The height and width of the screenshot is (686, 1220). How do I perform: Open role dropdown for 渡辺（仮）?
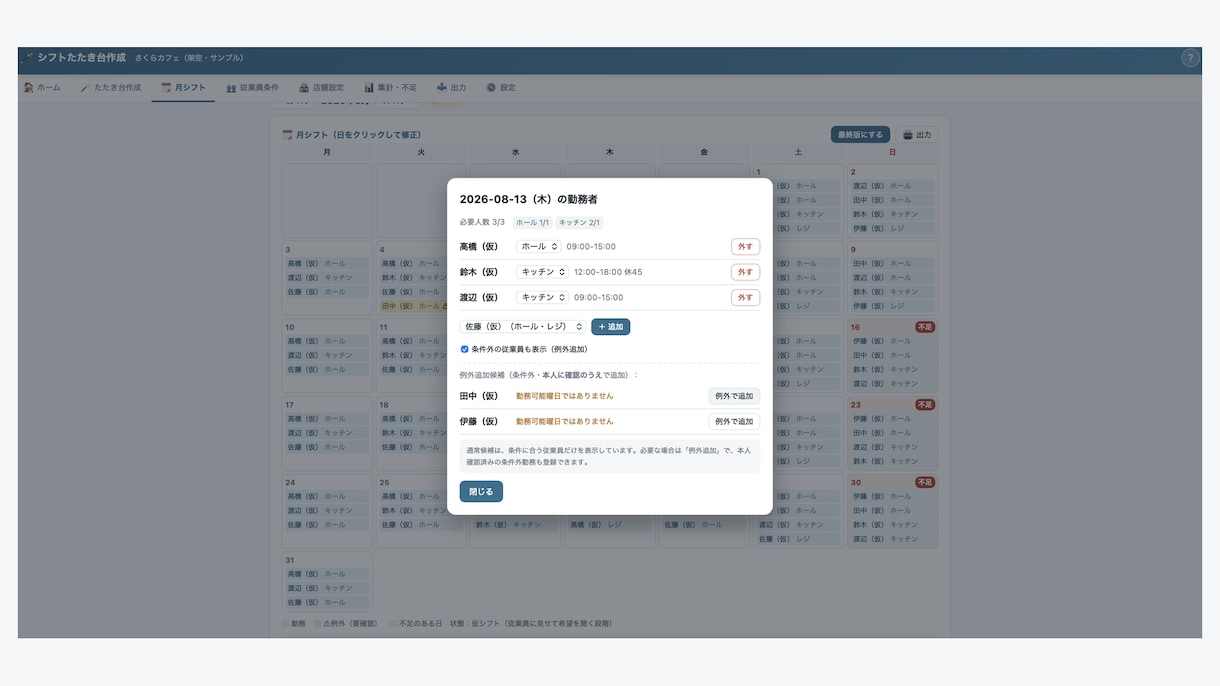pos(542,297)
